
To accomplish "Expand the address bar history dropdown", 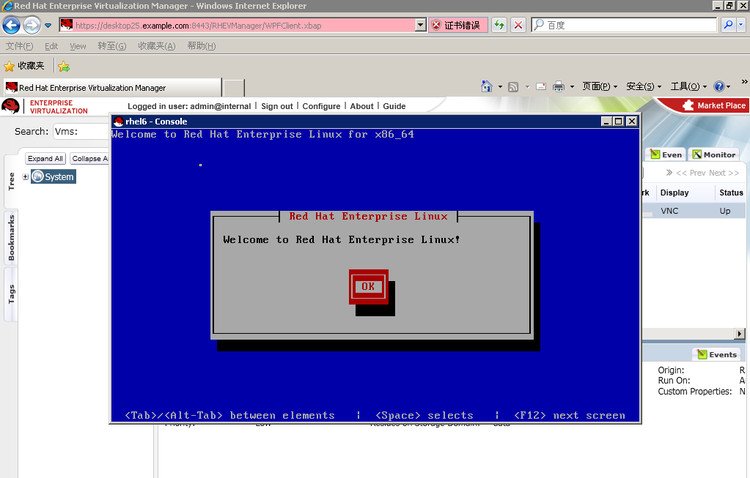I will tap(420, 25).
